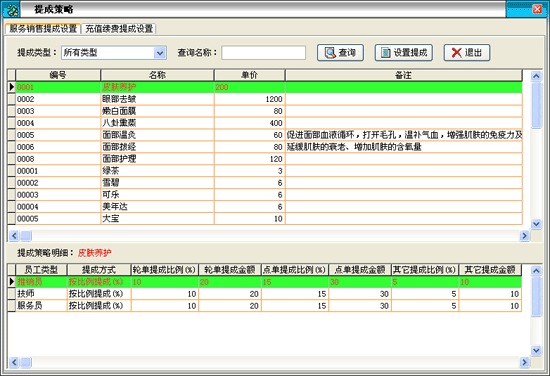This screenshot has height=376, width=550.
Task: Click right arrow of upper horizontal scrollbar
Action: click(x=524, y=236)
